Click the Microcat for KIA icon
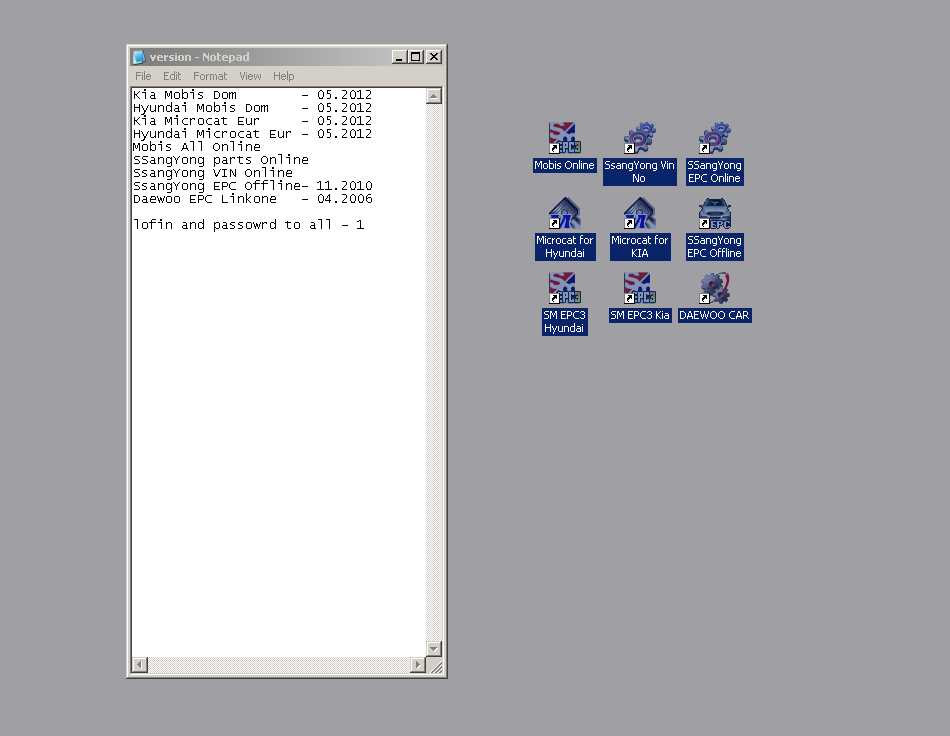950x736 pixels. (x=639, y=214)
